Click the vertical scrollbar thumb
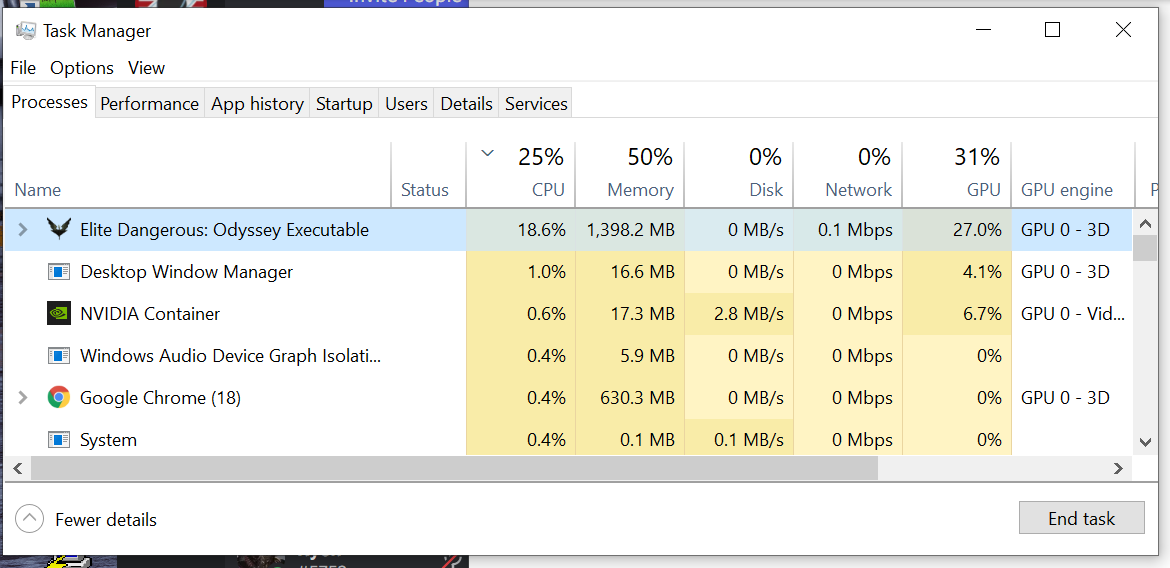Viewport: 1170px width, 568px height. pos(1145,247)
